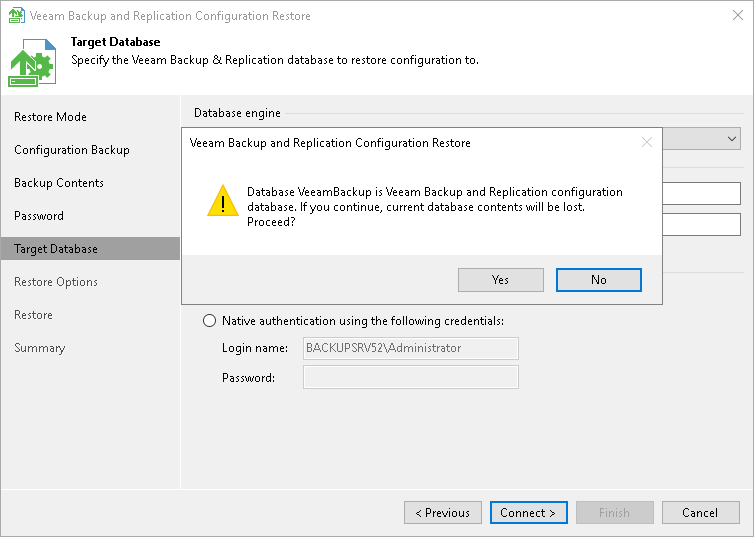Click the warning message text about database contents
This screenshot has width=754, height=537.
(x=435, y=207)
